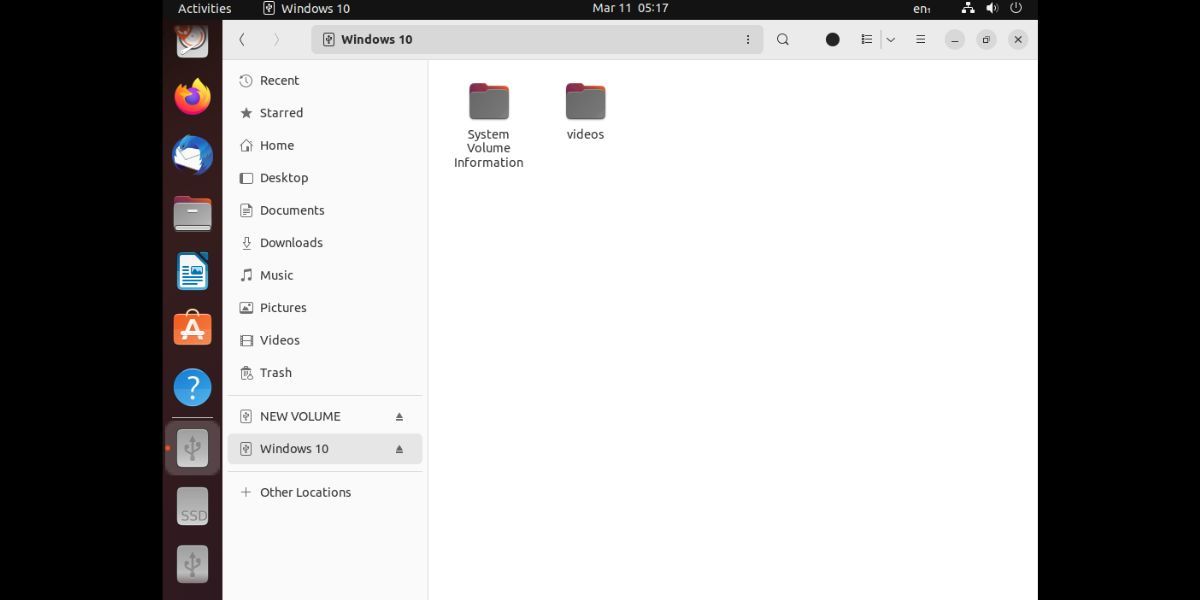
Task: Launch Thunderbird Mail from the dock
Action: 193,155
